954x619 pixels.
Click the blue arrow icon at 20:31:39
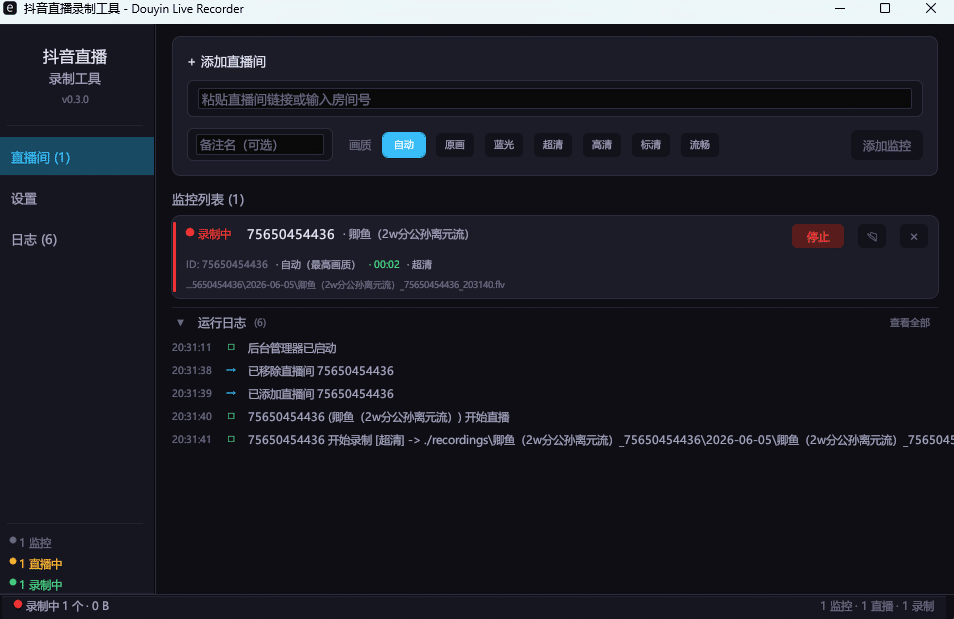coord(231,393)
